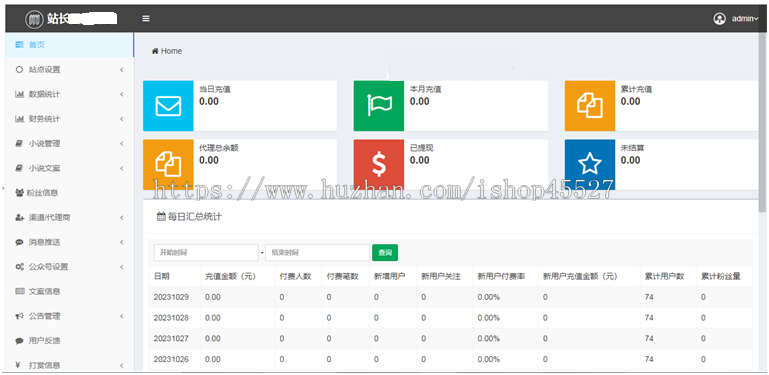Click the 累计充值 copy icon tile

590,106
